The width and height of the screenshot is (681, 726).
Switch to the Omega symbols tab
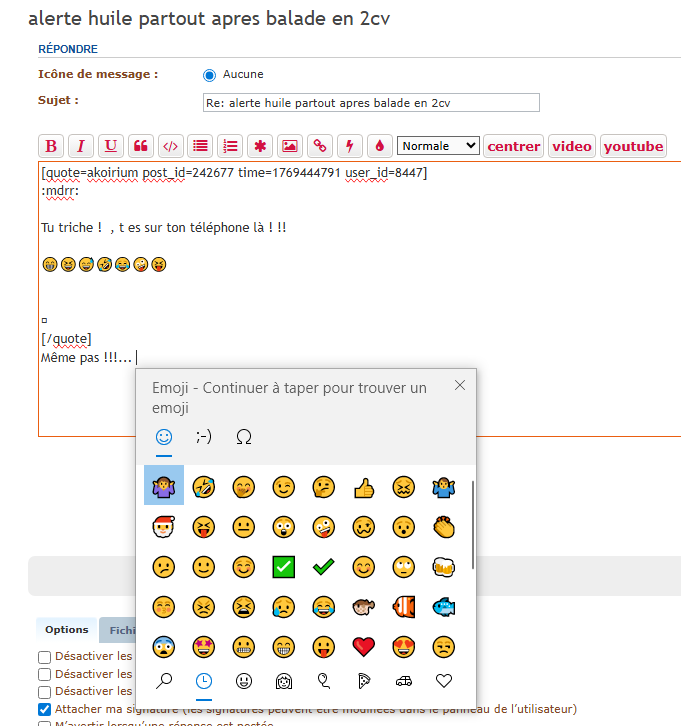pos(243,436)
